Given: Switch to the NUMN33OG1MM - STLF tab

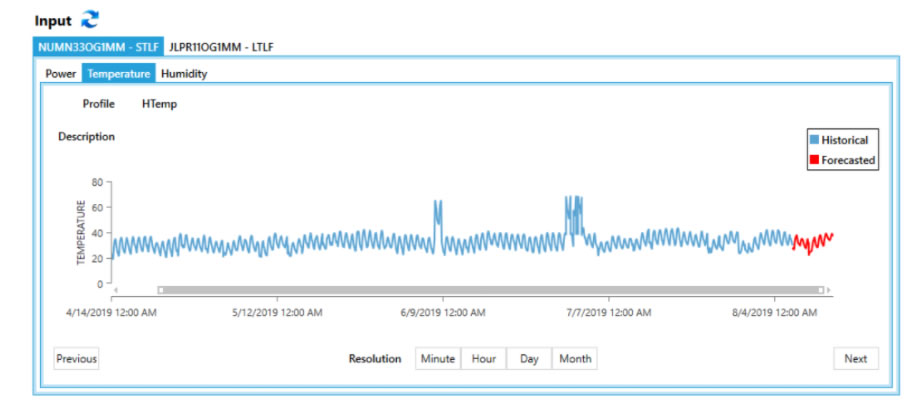Looking at the screenshot, I should (x=99, y=46).
